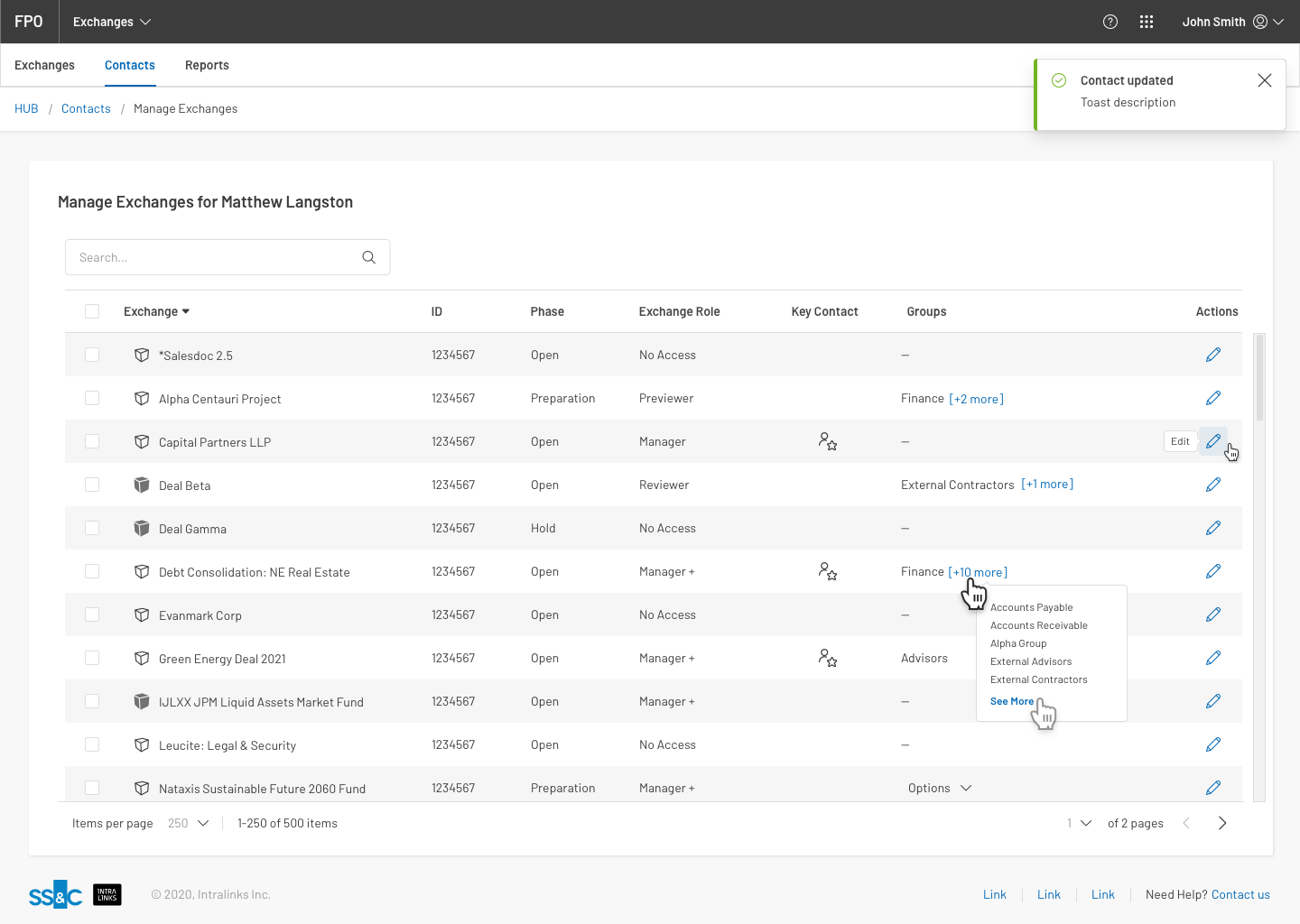This screenshot has height=924, width=1300.
Task: Toggle the select-all header checkbox
Action: click(x=92, y=311)
